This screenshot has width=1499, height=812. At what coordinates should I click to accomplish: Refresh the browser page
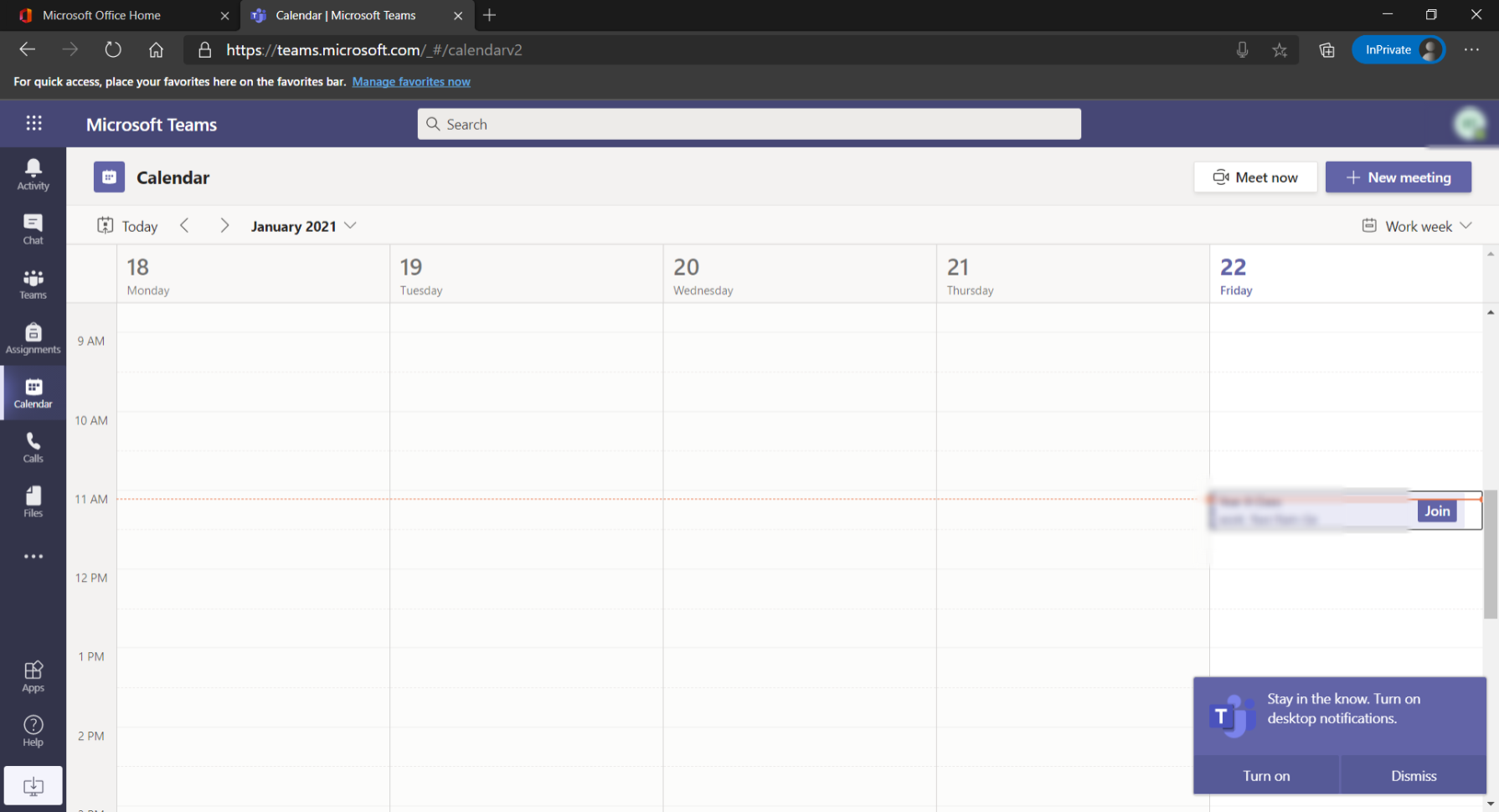click(x=113, y=49)
